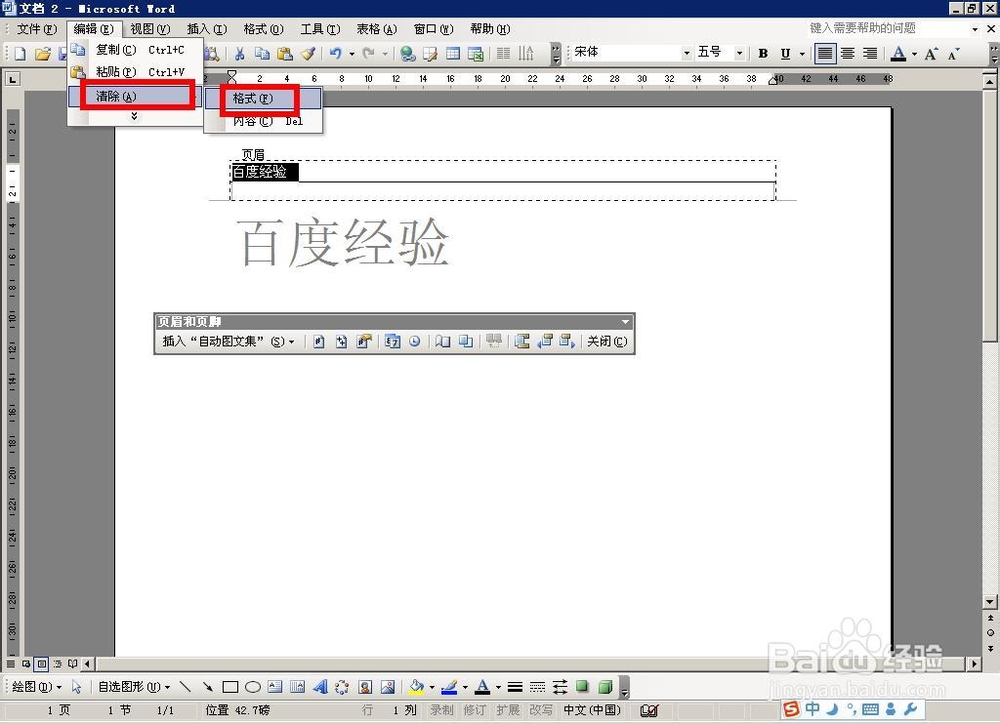Screen dimensions: 1000x724
Task: Select the Line drawing tool
Action: click(185, 687)
